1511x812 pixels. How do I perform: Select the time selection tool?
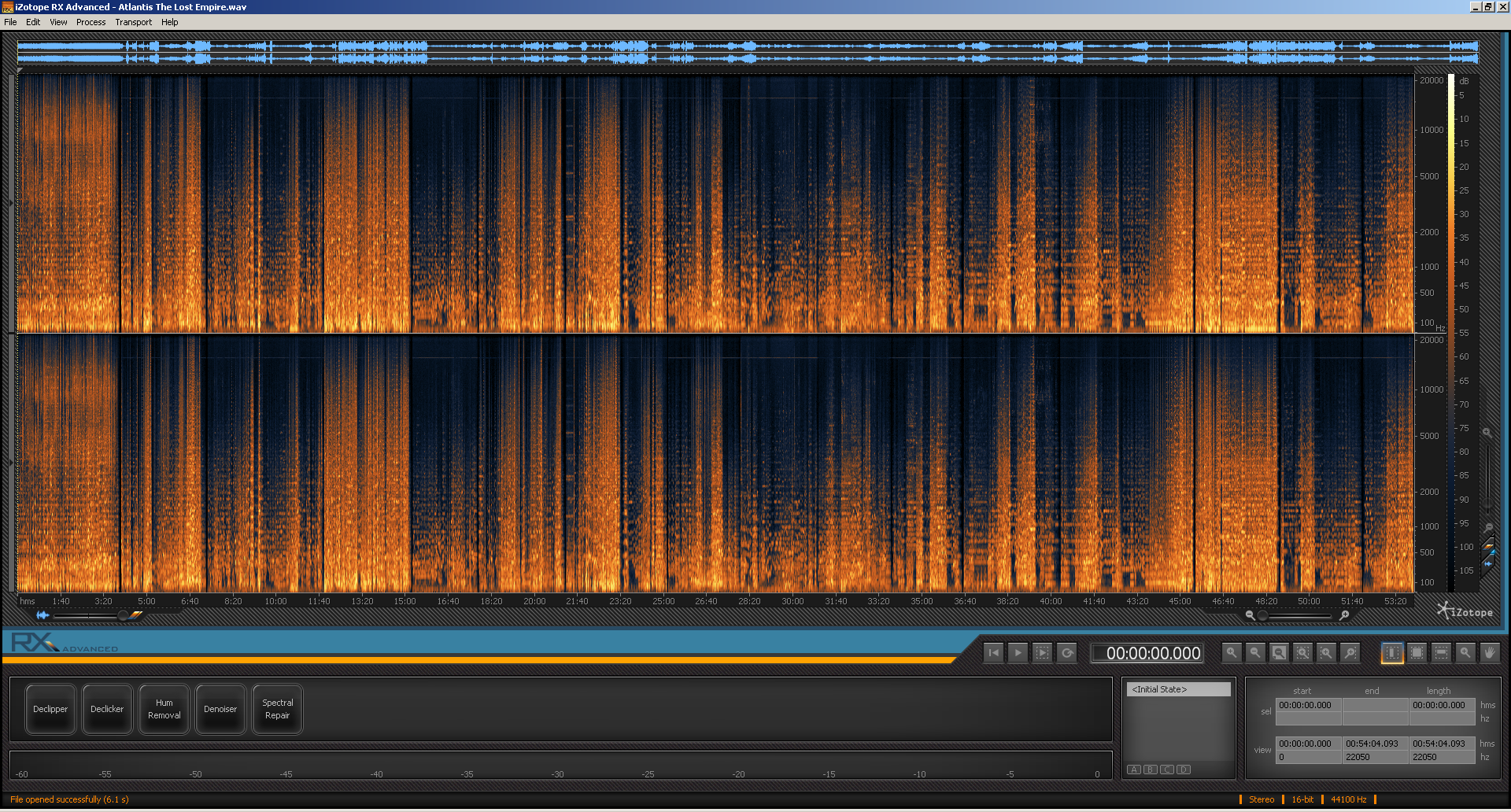pos(1392,653)
